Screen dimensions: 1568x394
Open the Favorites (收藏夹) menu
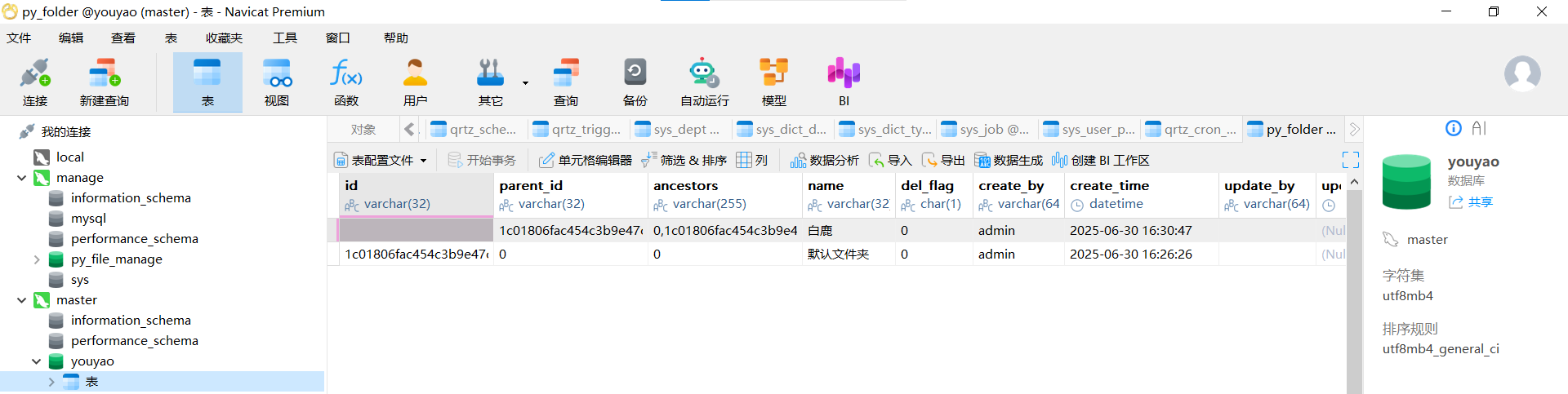point(224,38)
